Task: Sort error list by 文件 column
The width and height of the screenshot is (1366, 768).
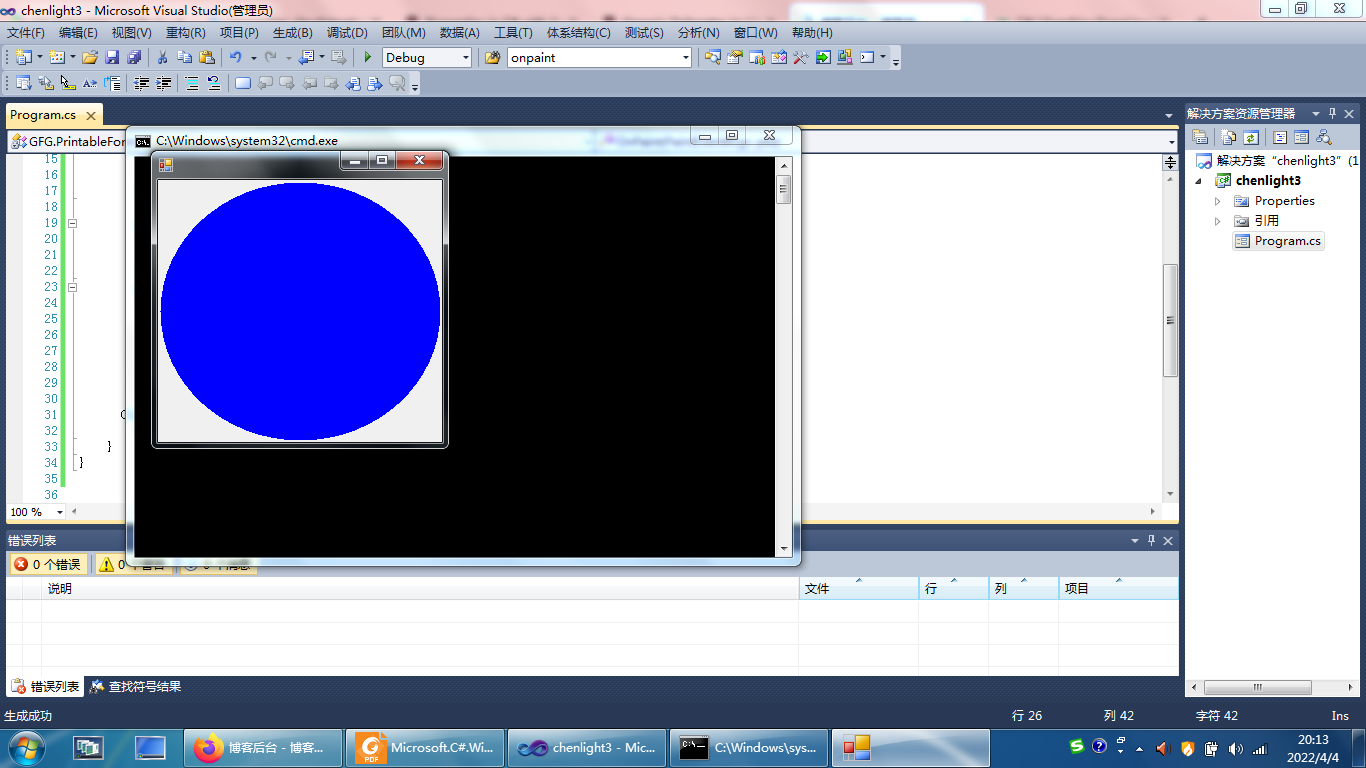Action: (859, 589)
